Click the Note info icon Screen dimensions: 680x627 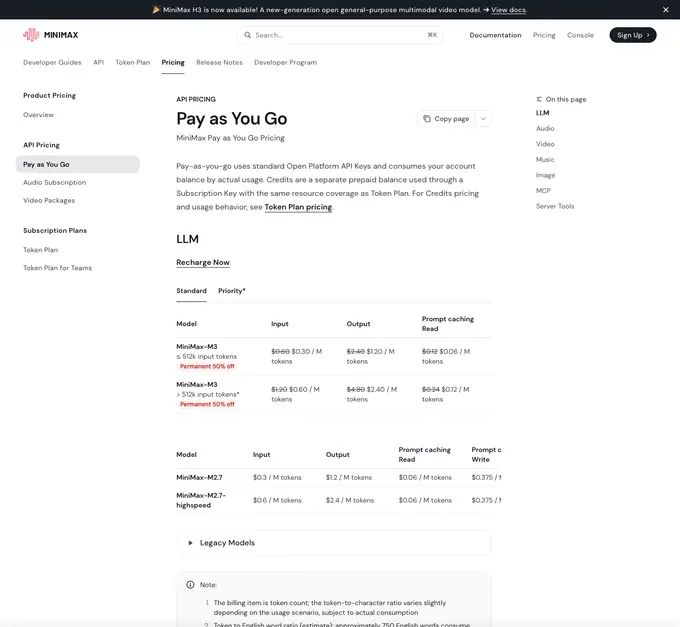click(190, 585)
